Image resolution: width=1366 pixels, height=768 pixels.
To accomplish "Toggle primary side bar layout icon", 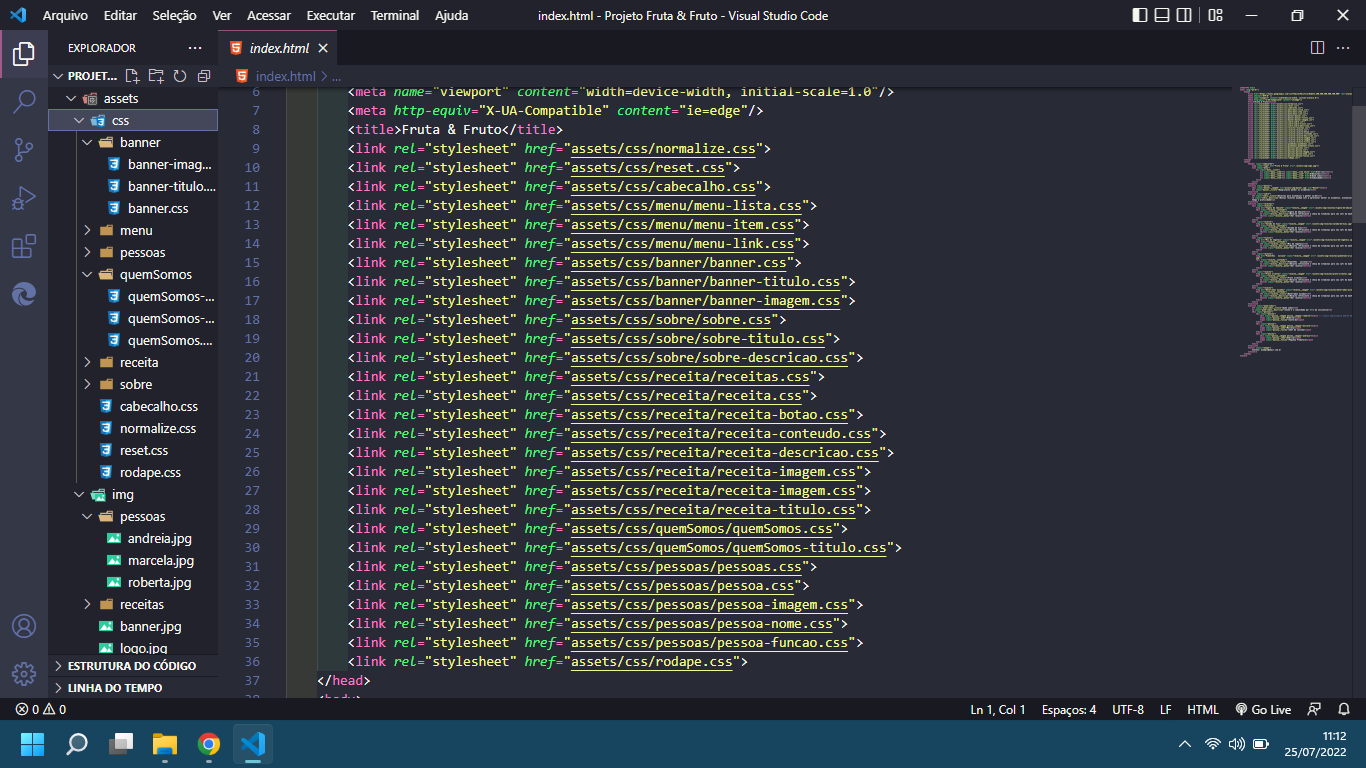I will pyautogui.click(x=1140, y=15).
